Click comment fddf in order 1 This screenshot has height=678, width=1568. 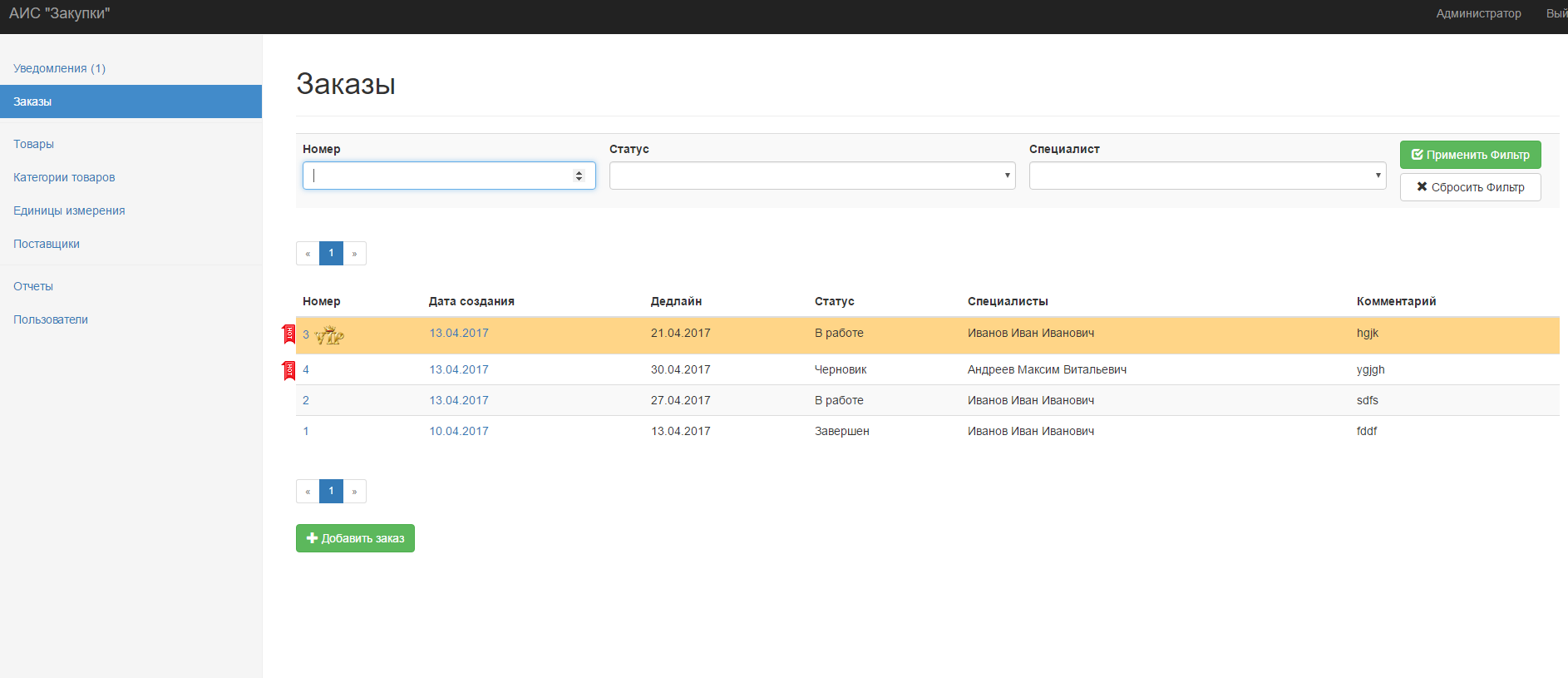click(1367, 431)
